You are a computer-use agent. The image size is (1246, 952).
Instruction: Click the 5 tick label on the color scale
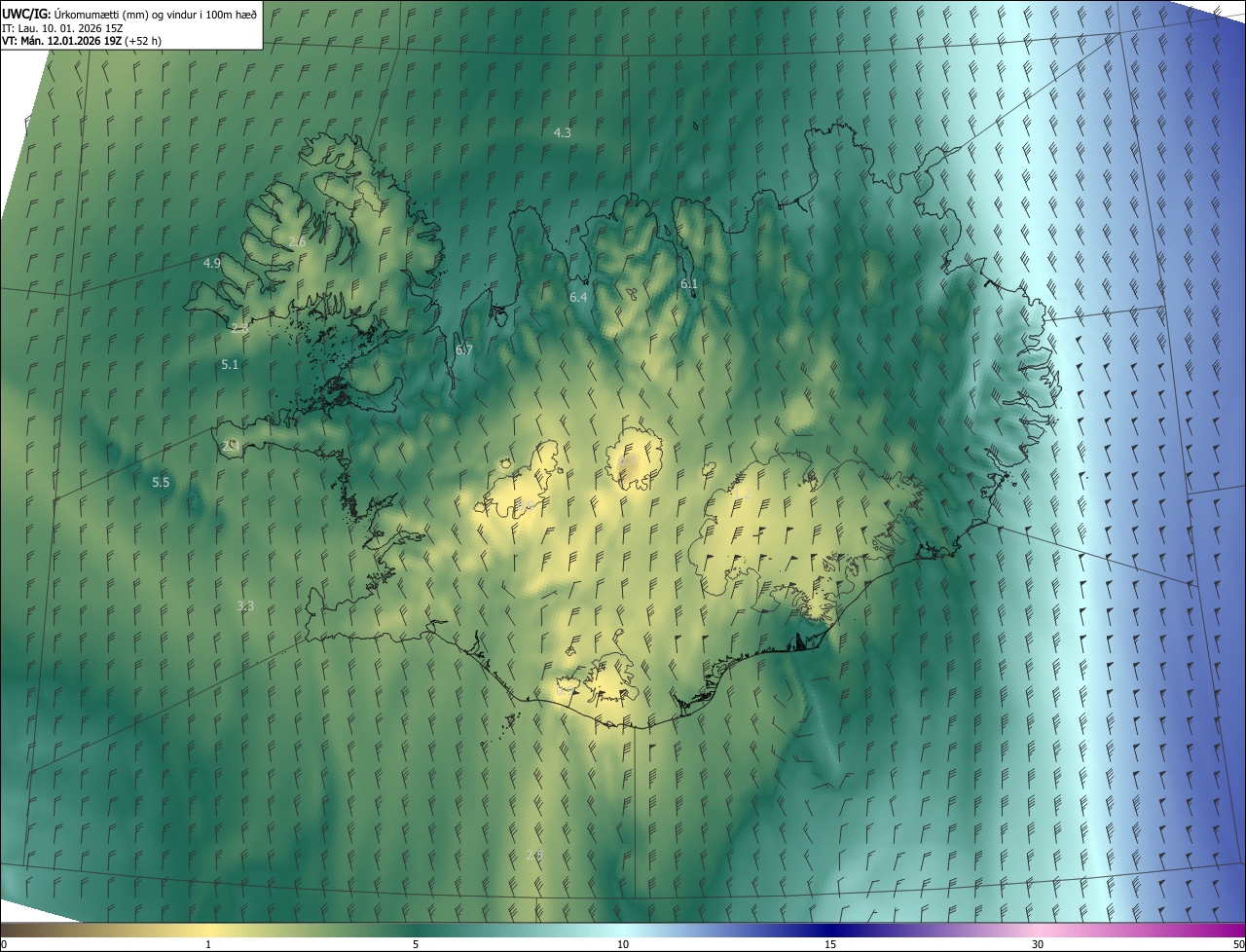[x=416, y=944]
